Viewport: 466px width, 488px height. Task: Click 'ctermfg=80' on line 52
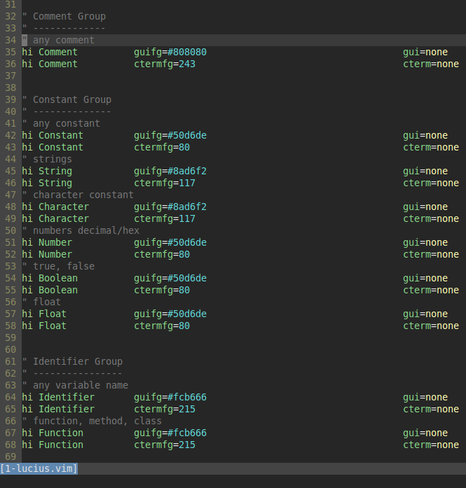[x=162, y=254]
